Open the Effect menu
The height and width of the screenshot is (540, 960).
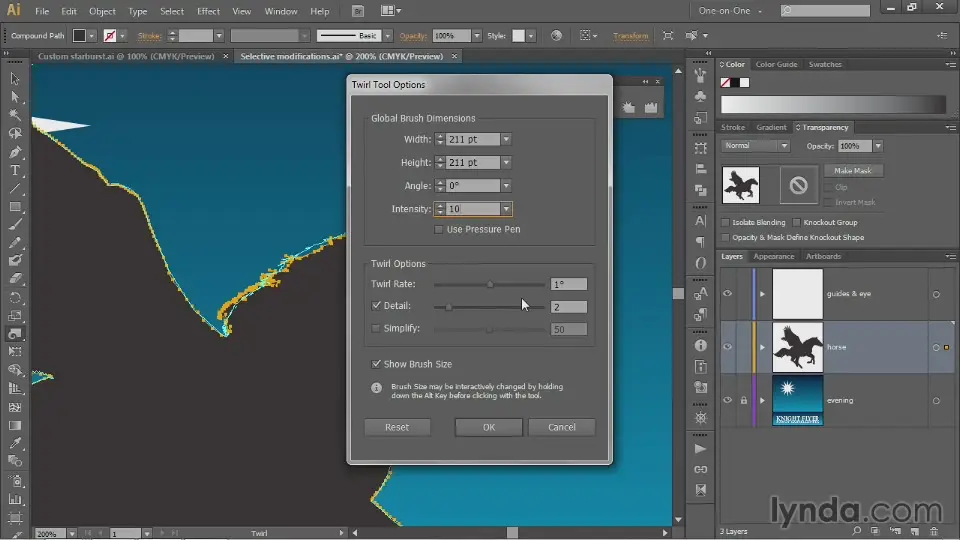click(208, 11)
